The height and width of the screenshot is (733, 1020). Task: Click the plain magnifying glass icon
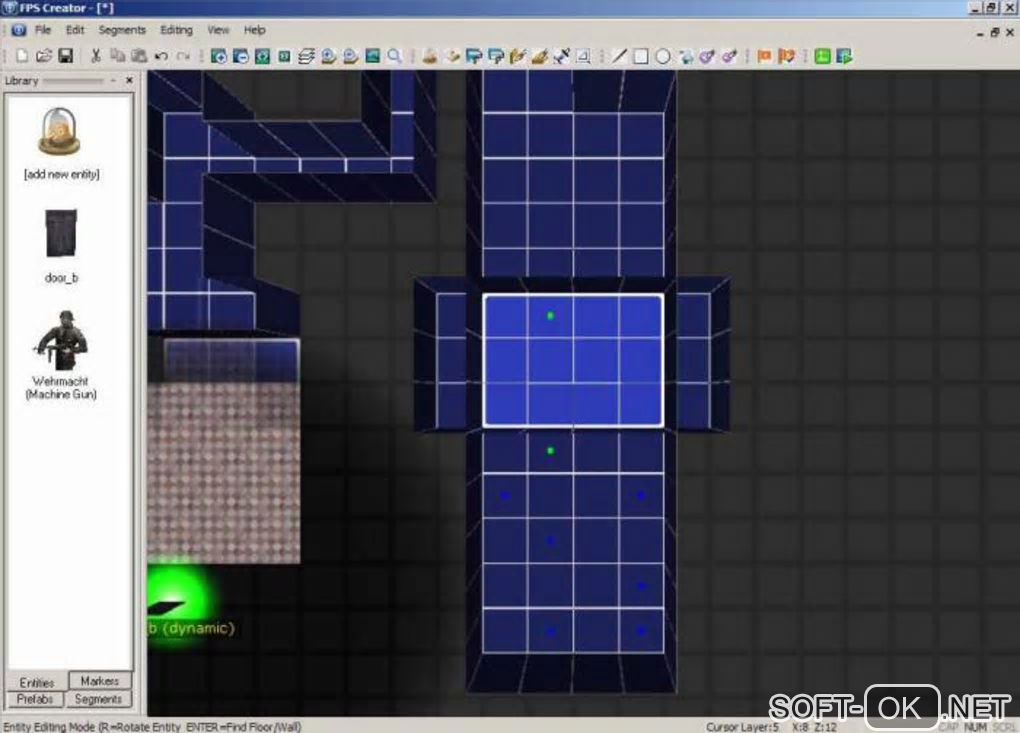pos(395,57)
